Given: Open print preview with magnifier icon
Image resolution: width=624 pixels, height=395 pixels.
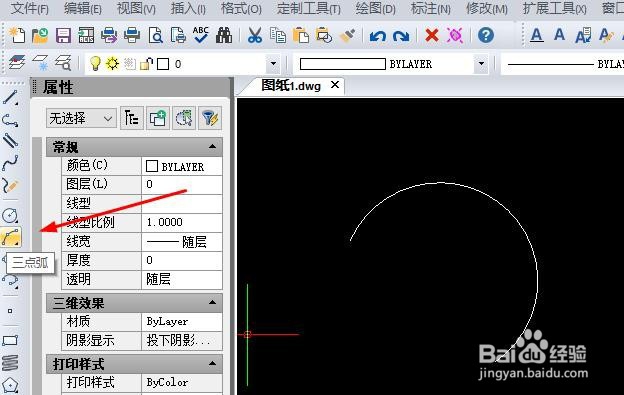Looking at the screenshot, I should 155,35.
